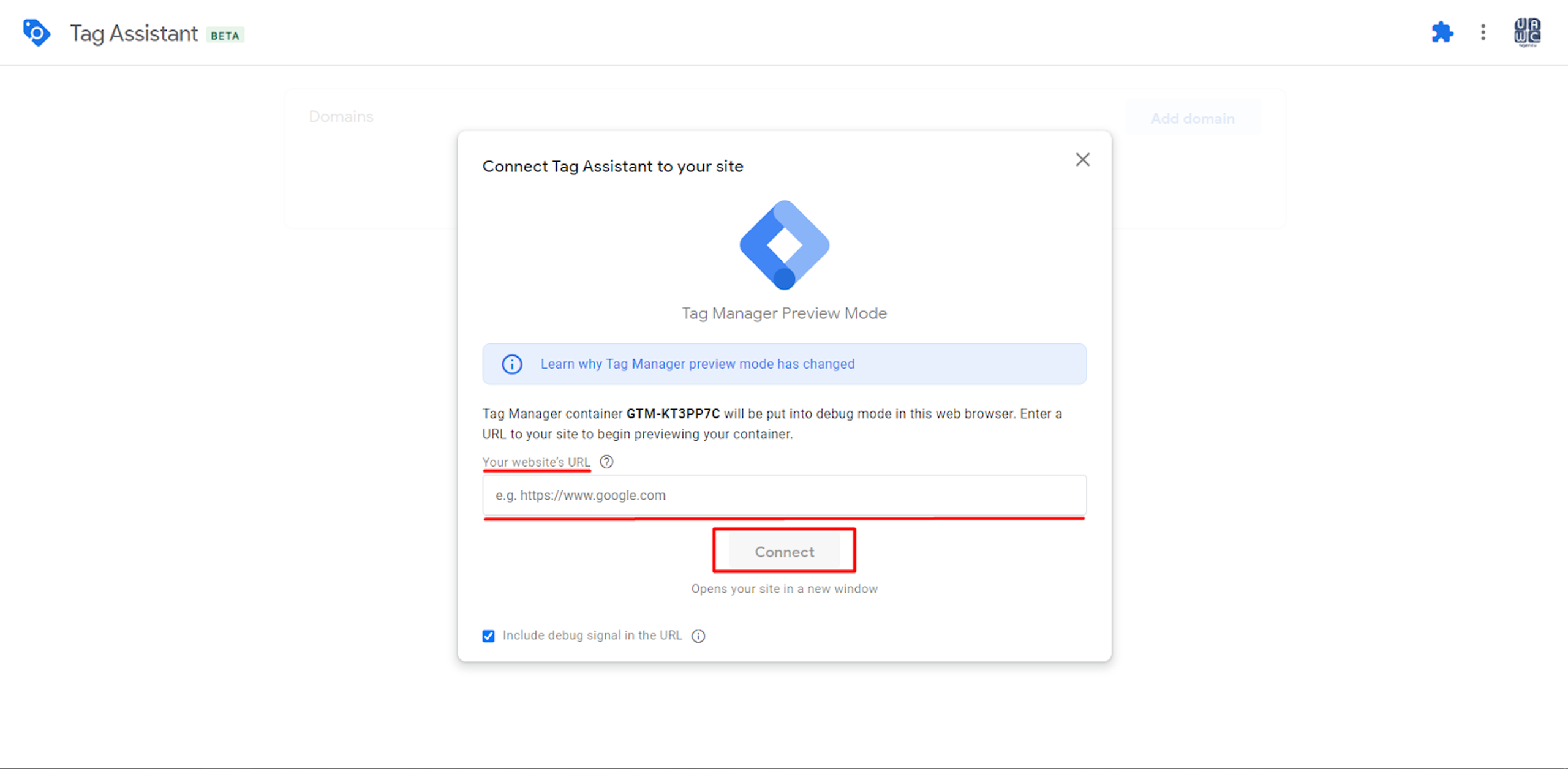1568x769 pixels.
Task: Open the three-dot more options menu
Action: pos(1483,32)
